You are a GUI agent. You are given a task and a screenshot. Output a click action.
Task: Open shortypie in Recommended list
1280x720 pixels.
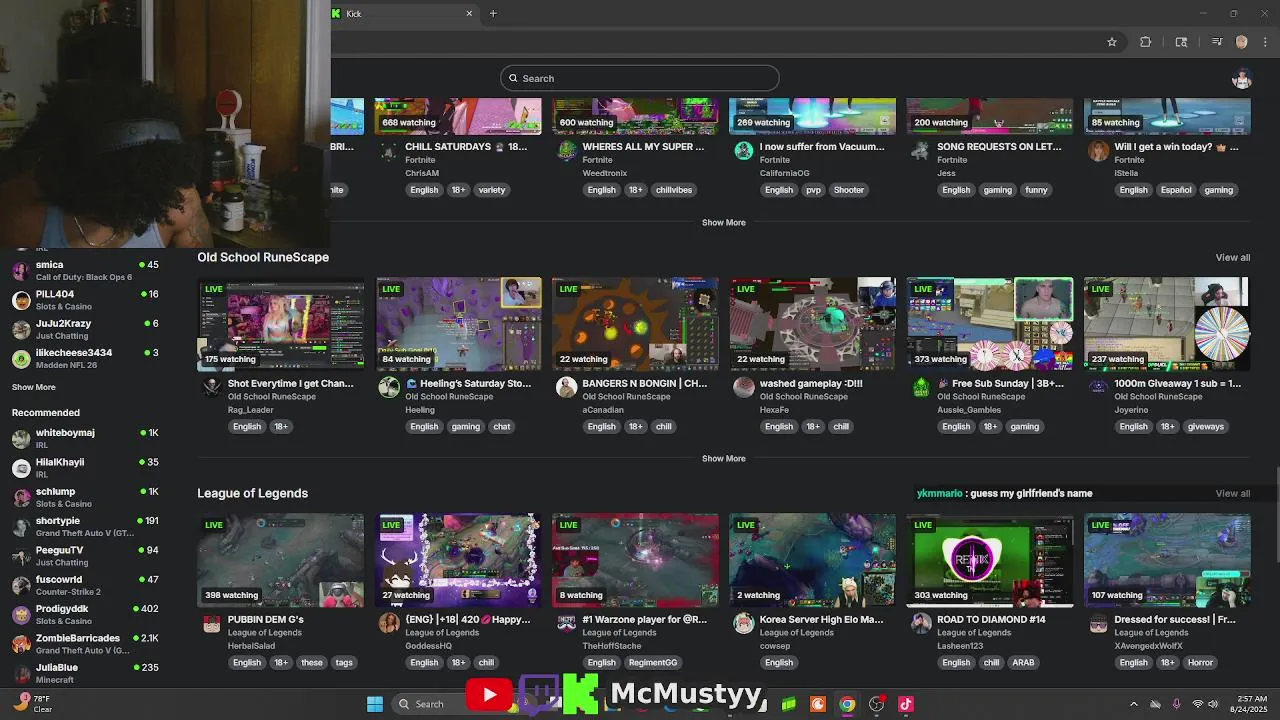tap(85, 526)
